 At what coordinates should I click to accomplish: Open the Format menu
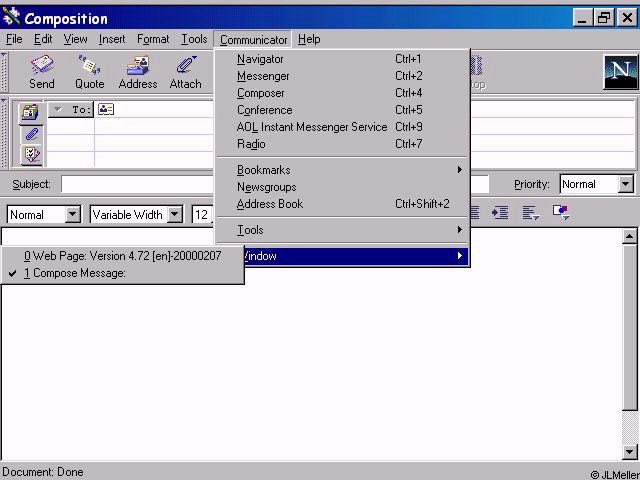click(153, 39)
